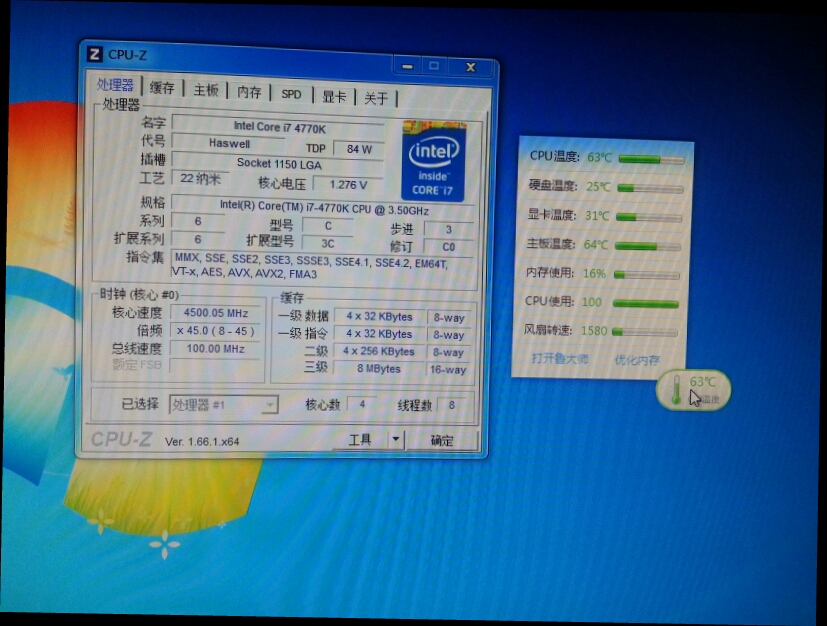Click the CPU温度 progress bar

(x=652, y=159)
